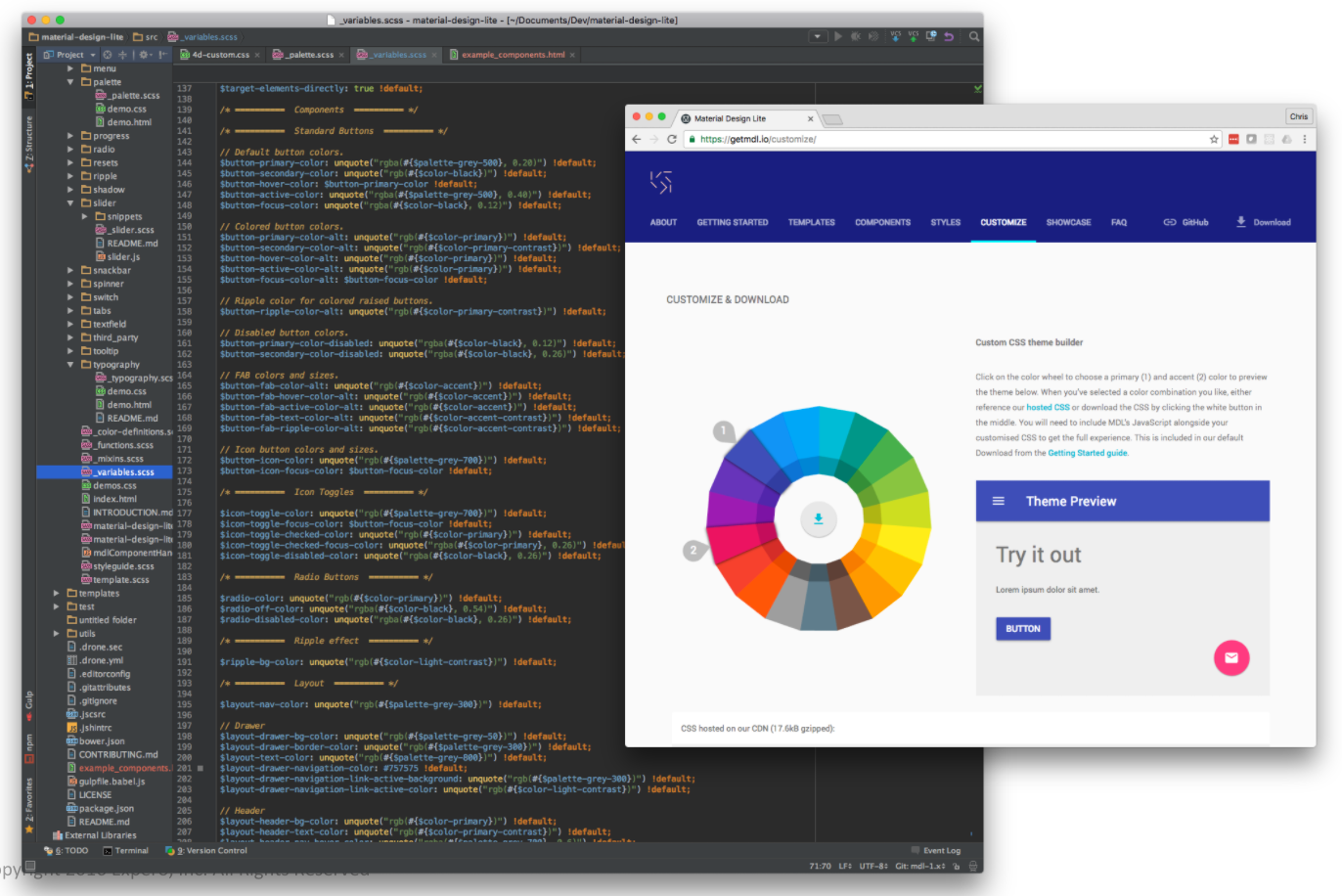The height and width of the screenshot is (896, 1342).
Task: Expand the snackbar folder
Action: [70, 271]
